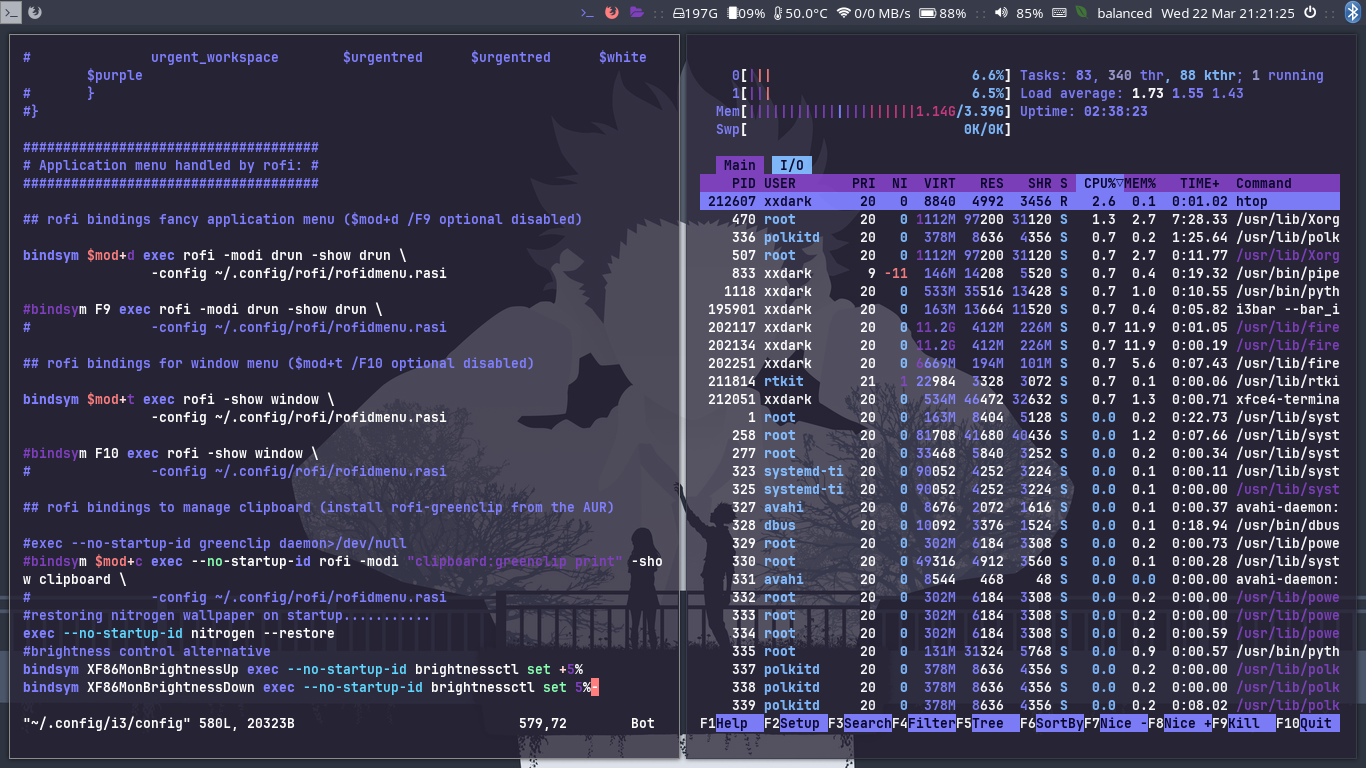This screenshot has width=1366, height=768.
Task: Click the disk usage indicator showing 197G
Action: click(x=695, y=13)
